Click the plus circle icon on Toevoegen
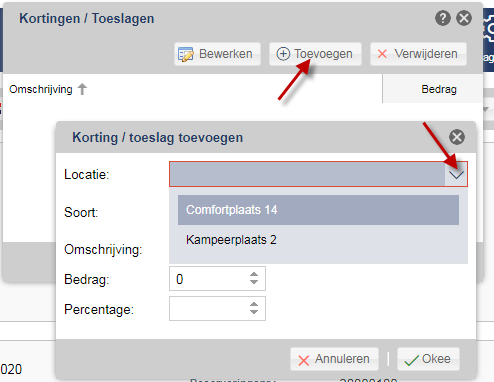This screenshot has width=494, height=382. tap(283, 54)
